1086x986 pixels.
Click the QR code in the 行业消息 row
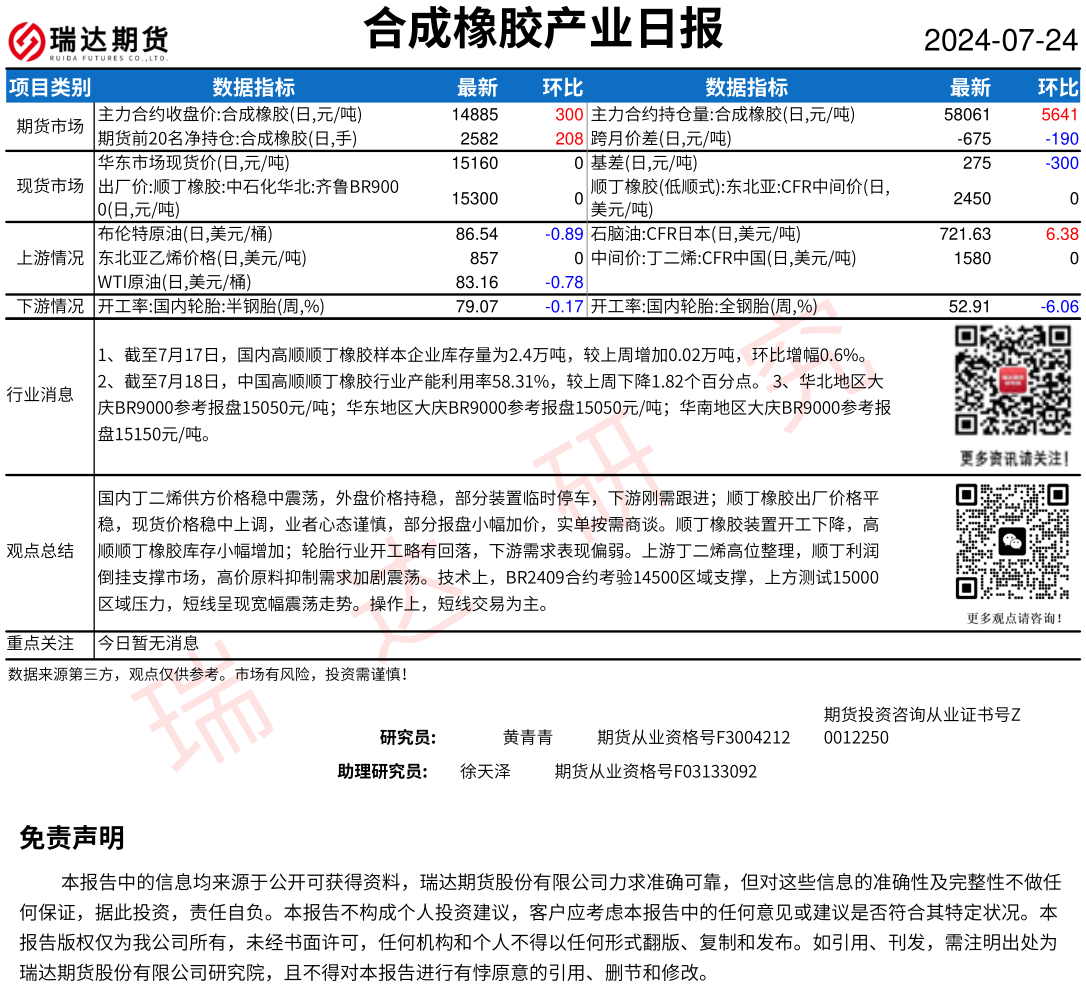point(1011,381)
